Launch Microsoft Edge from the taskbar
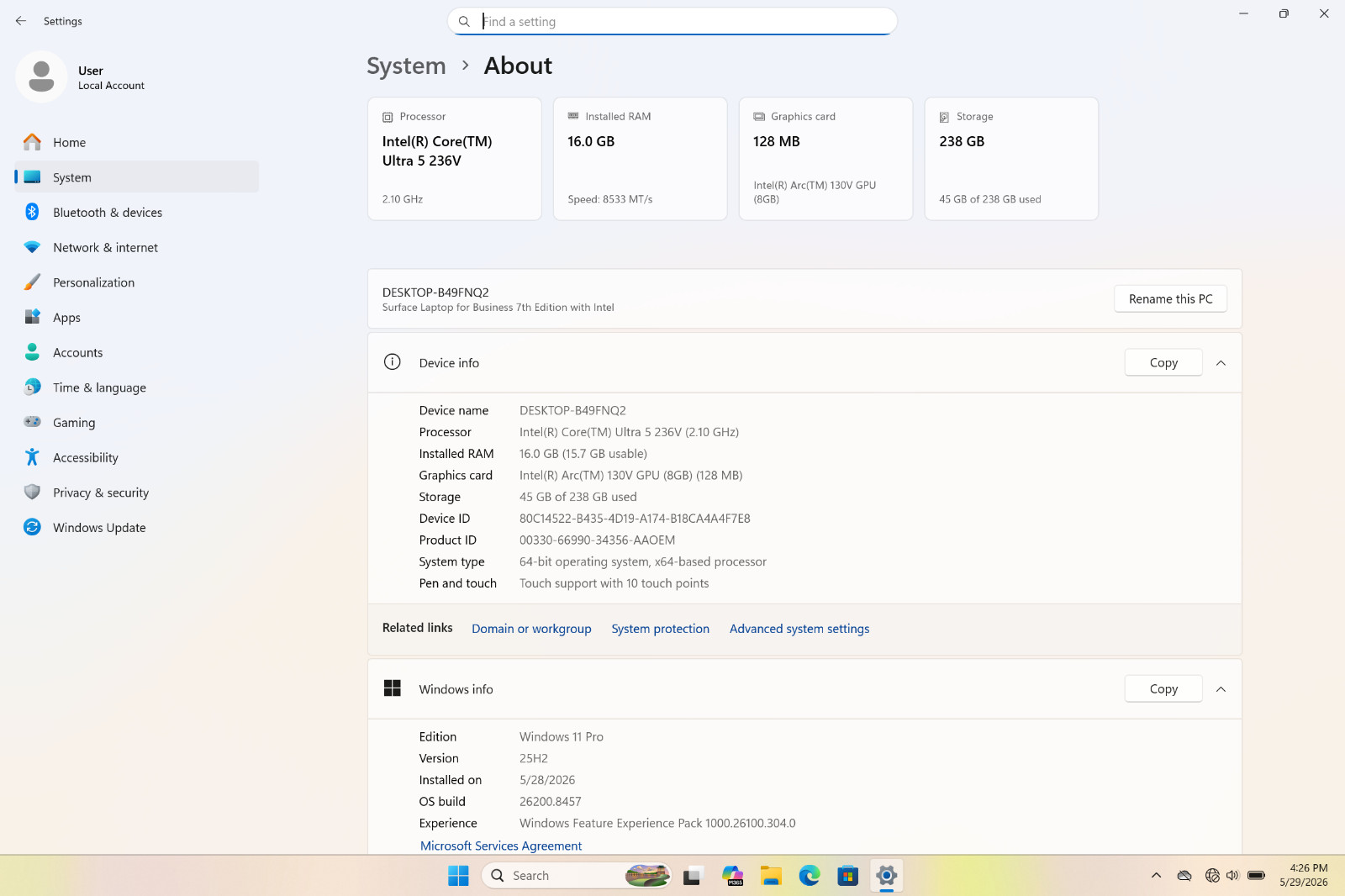Image resolution: width=1345 pixels, height=896 pixels. 810,876
